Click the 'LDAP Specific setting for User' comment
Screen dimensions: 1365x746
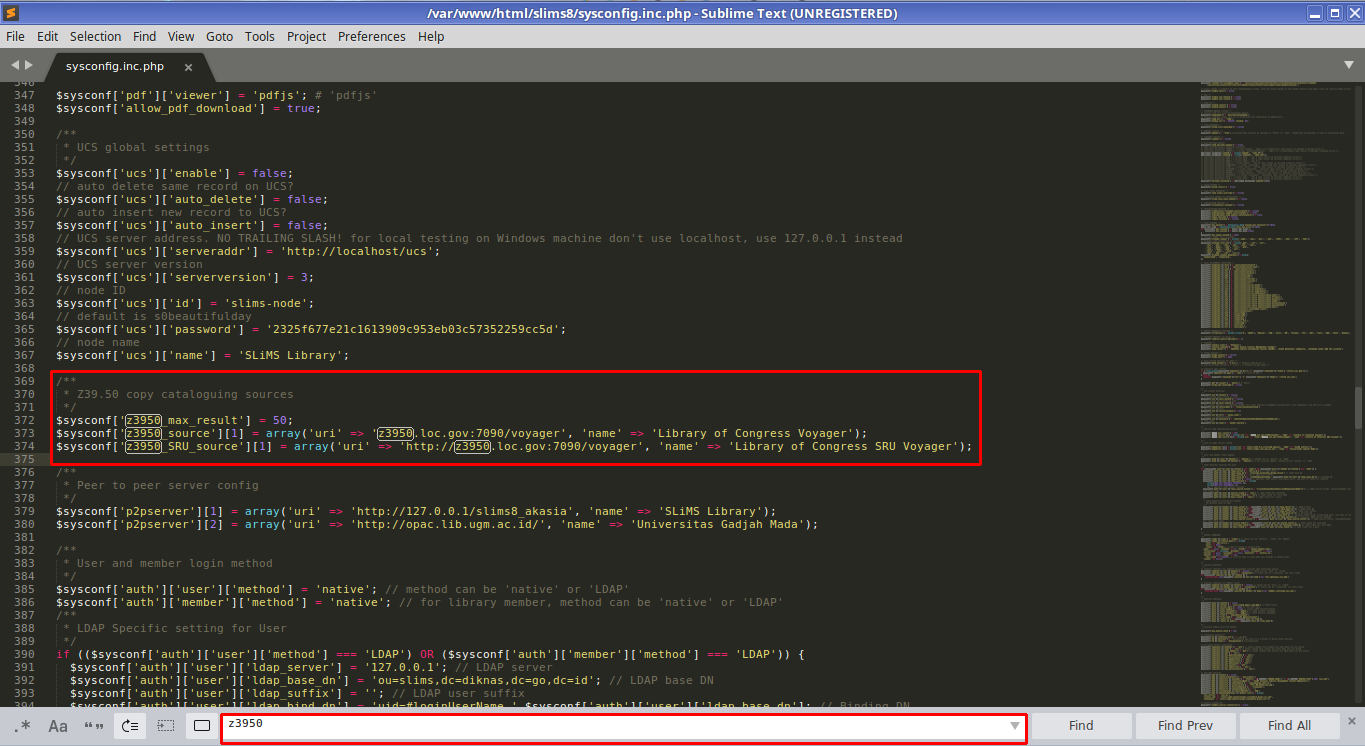point(182,628)
